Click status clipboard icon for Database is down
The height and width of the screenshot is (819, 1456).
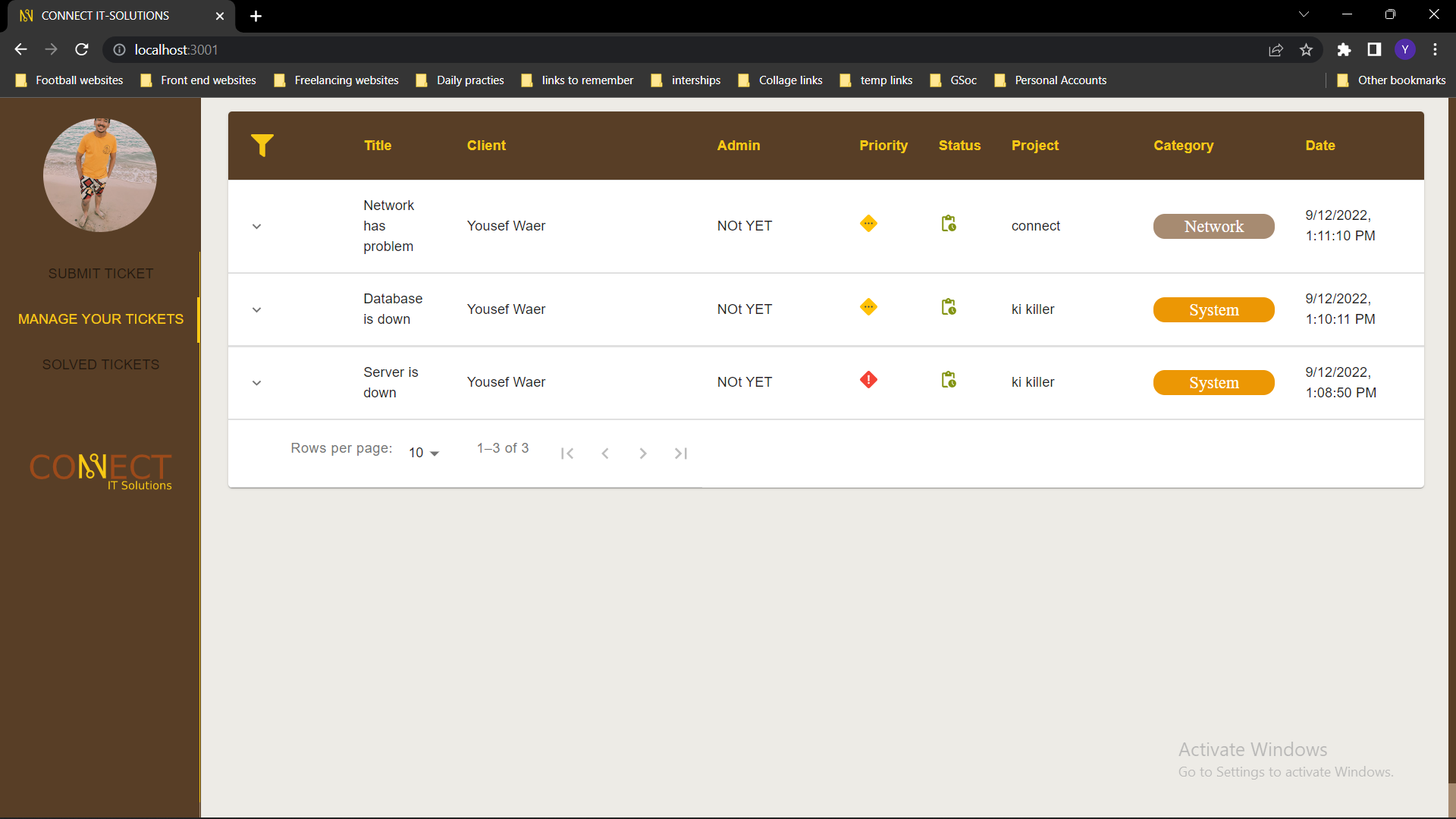(x=948, y=307)
